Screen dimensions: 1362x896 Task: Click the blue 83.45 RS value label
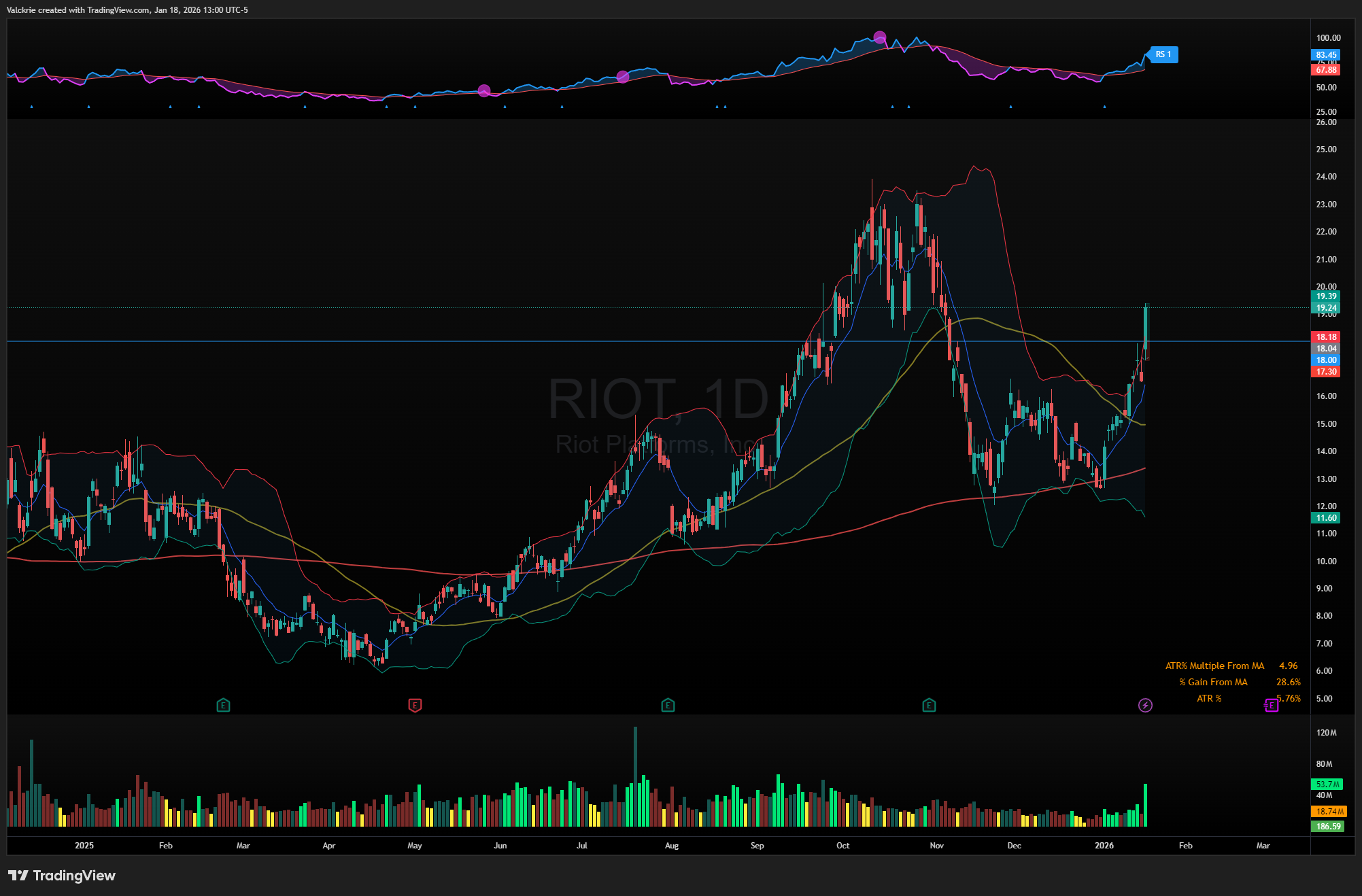point(1325,54)
